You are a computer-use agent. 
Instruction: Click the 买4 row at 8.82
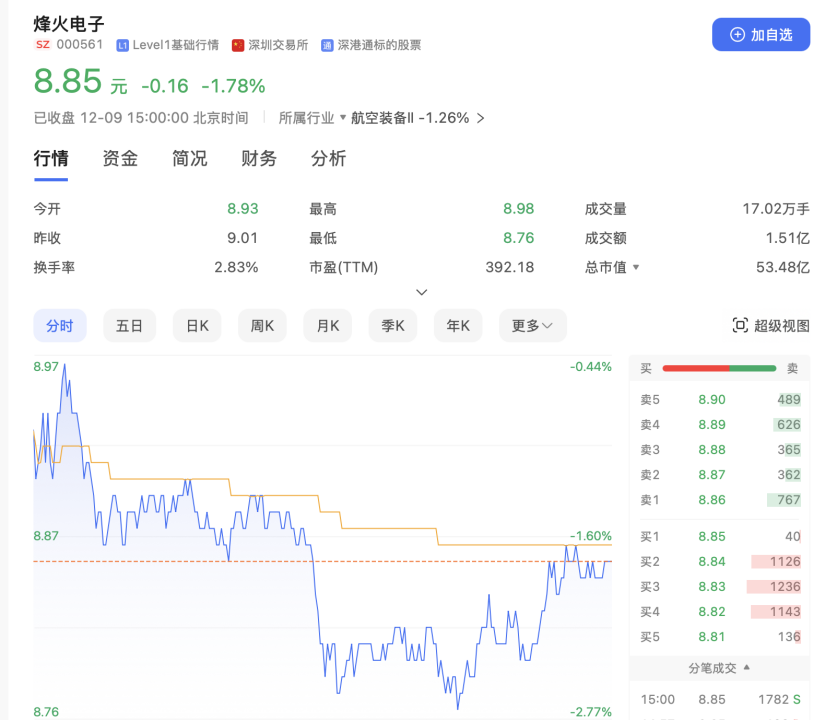(x=720, y=612)
